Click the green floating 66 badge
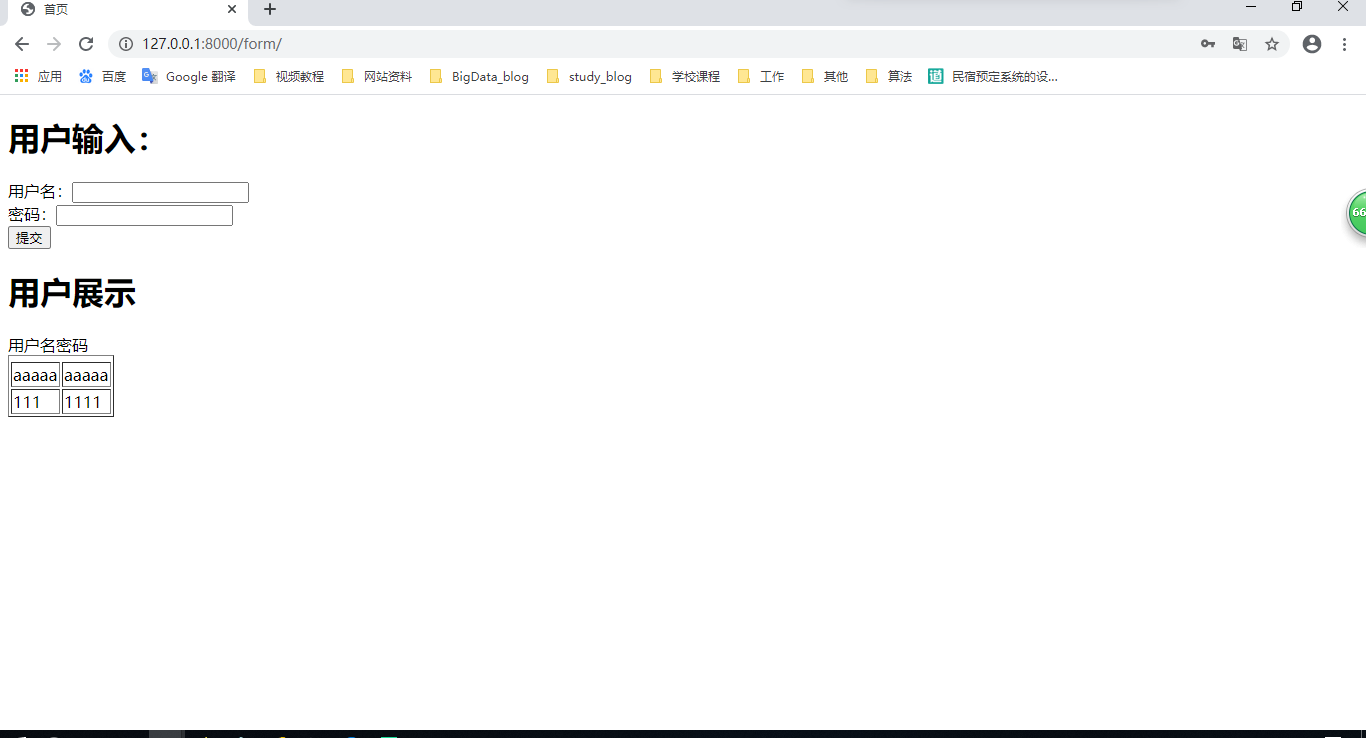The height and width of the screenshot is (738, 1366). click(x=1357, y=213)
